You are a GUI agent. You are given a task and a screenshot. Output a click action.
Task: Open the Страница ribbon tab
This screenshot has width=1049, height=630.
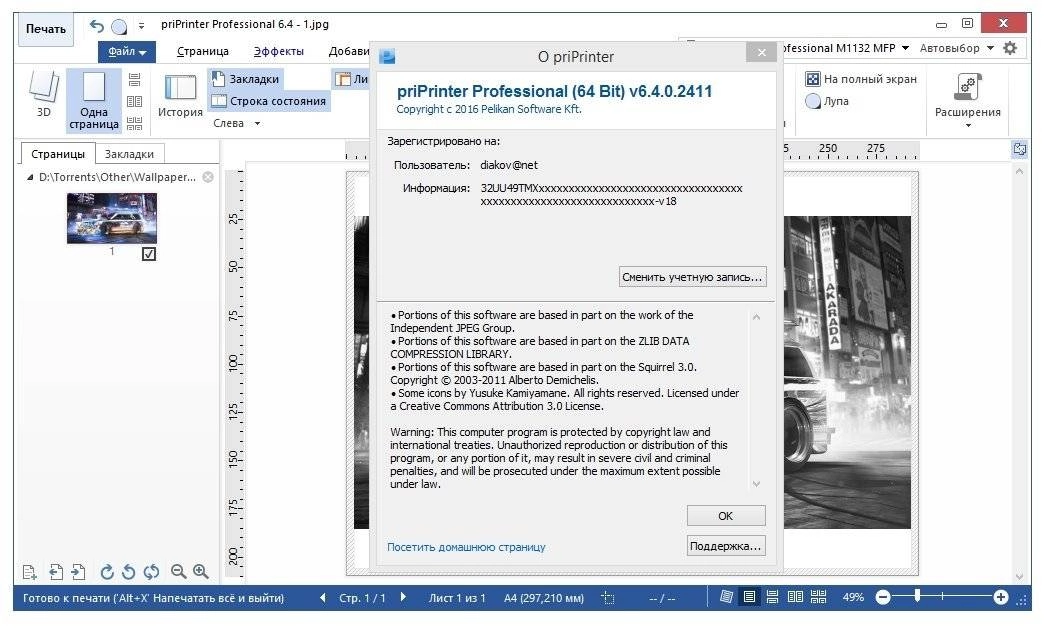(x=203, y=51)
